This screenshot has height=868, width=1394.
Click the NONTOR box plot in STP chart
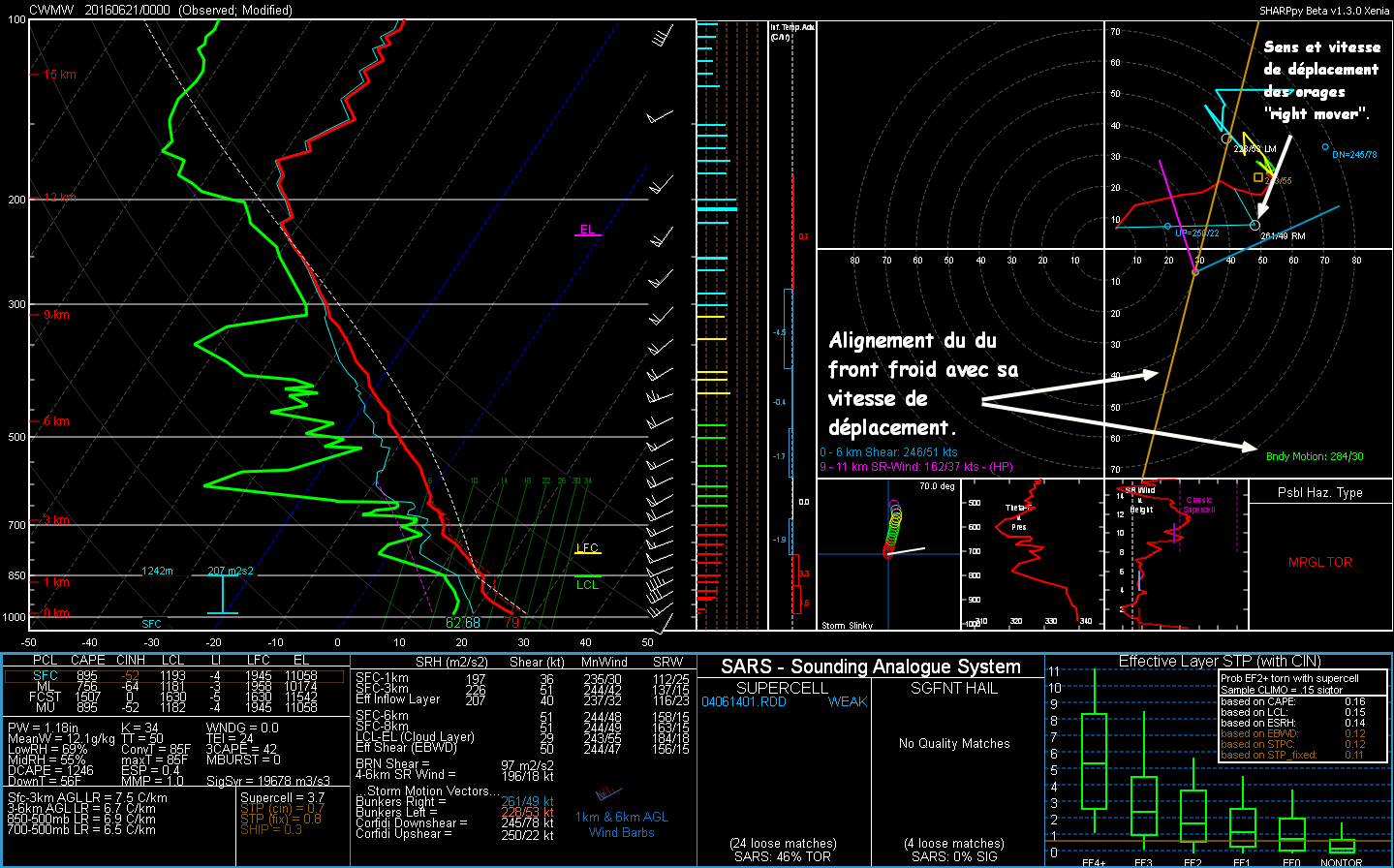click(1342, 845)
